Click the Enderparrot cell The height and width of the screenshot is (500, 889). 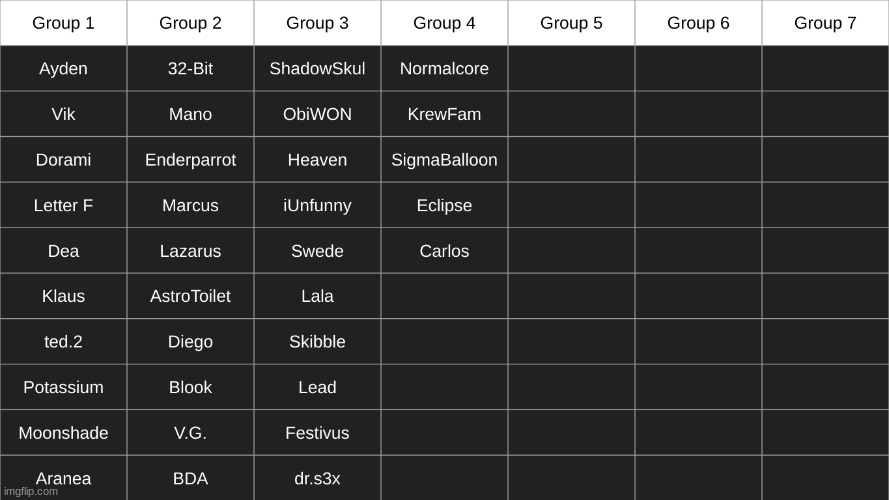[x=190, y=160]
